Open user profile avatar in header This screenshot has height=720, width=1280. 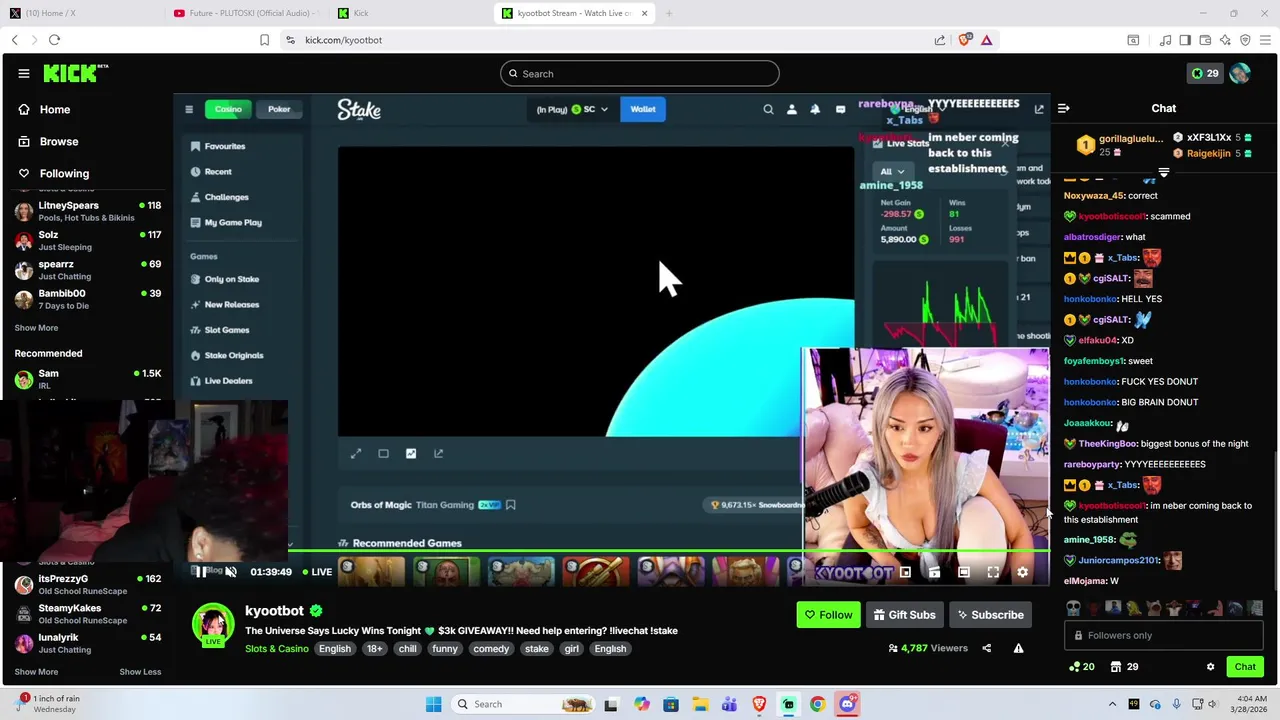1240,73
